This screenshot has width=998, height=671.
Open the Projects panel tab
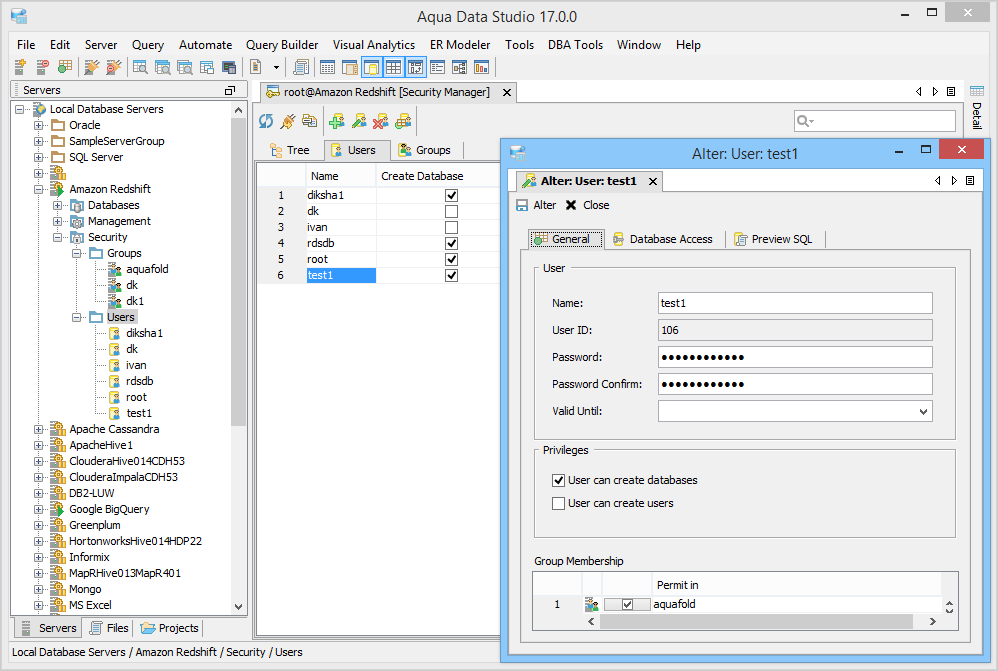(x=169, y=628)
